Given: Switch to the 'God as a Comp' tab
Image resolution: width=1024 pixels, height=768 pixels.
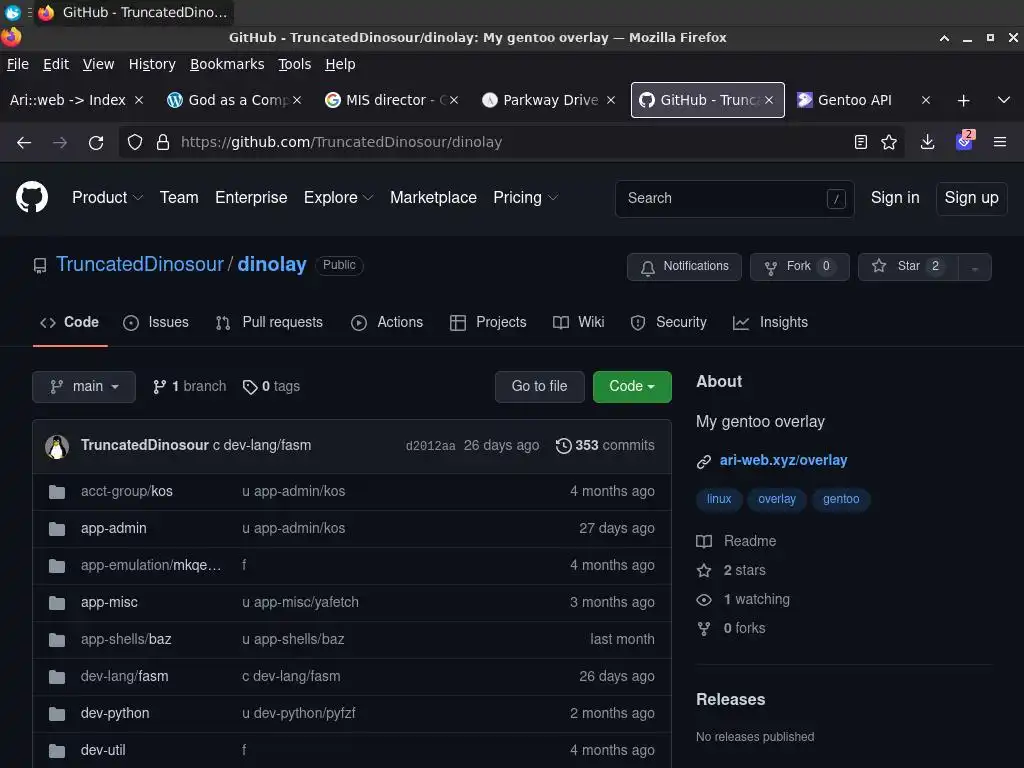Looking at the screenshot, I should click(x=227, y=100).
